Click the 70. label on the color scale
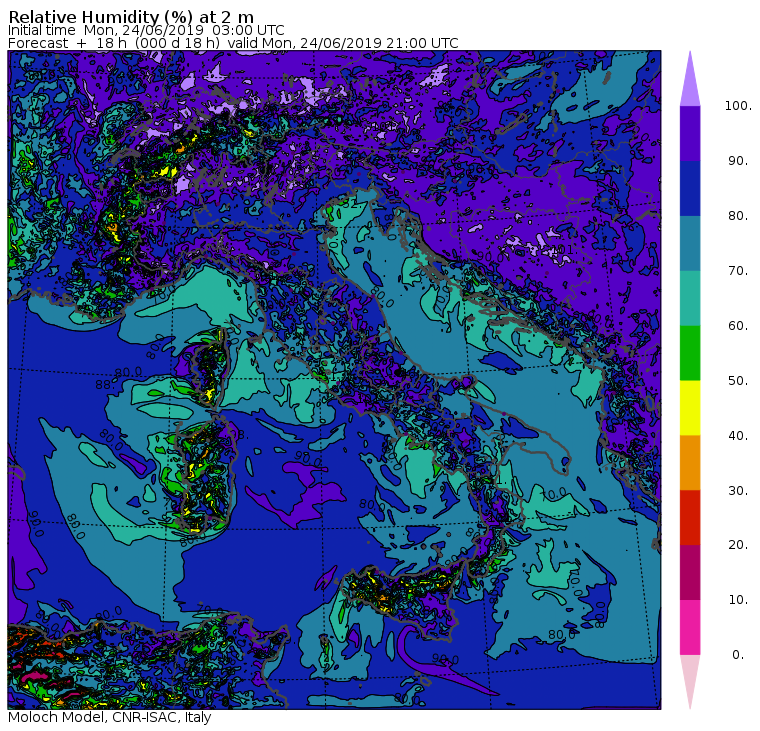This screenshot has width=760, height=731. [738, 270]
